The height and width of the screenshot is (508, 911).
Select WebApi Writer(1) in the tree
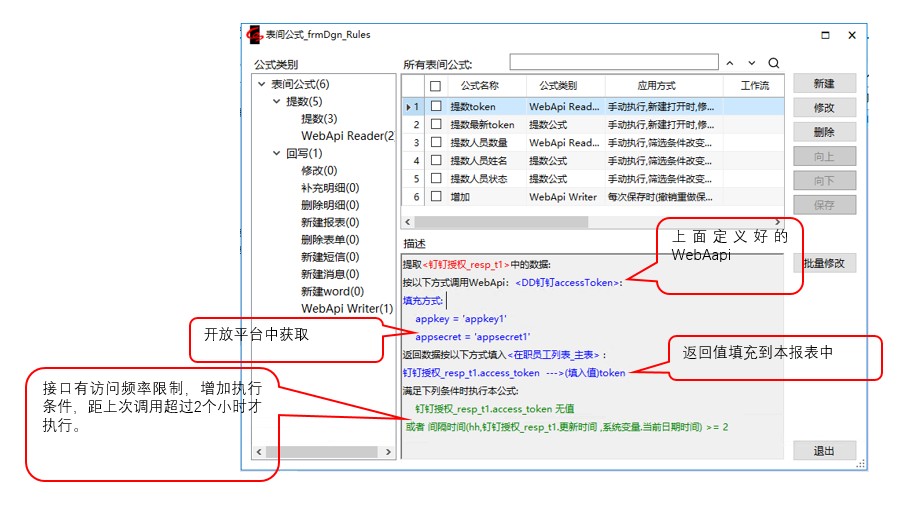346,309
